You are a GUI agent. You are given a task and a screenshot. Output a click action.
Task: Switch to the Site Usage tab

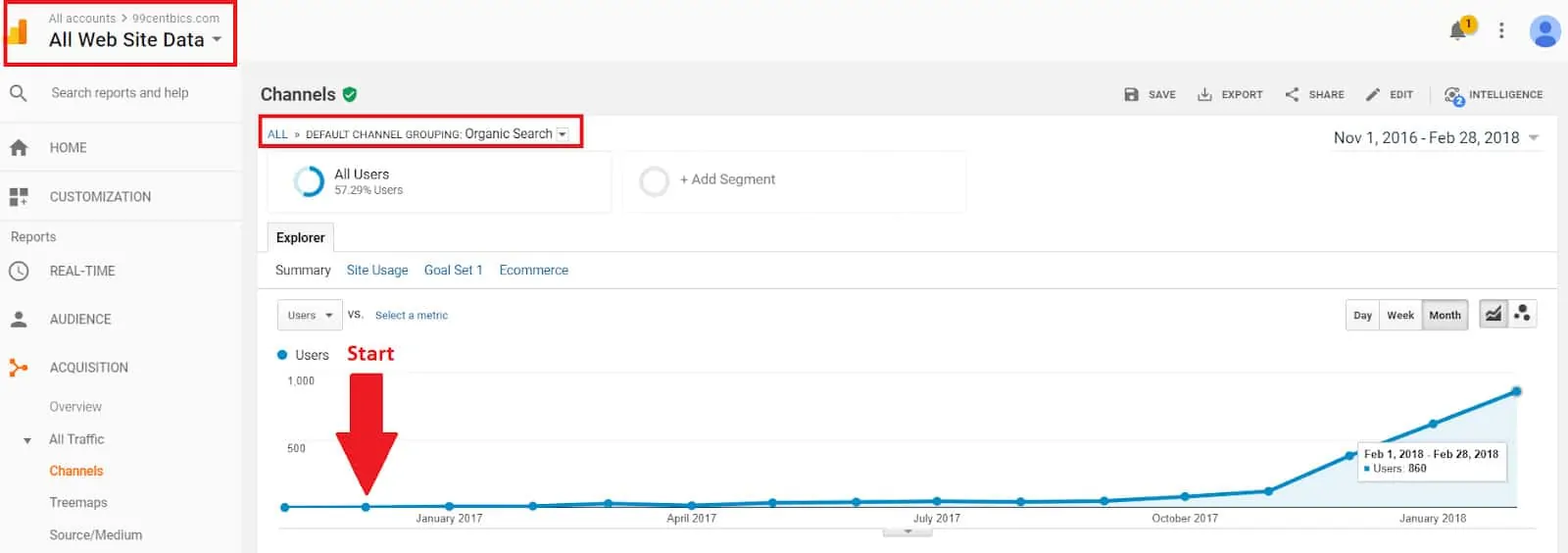[377, 271]
